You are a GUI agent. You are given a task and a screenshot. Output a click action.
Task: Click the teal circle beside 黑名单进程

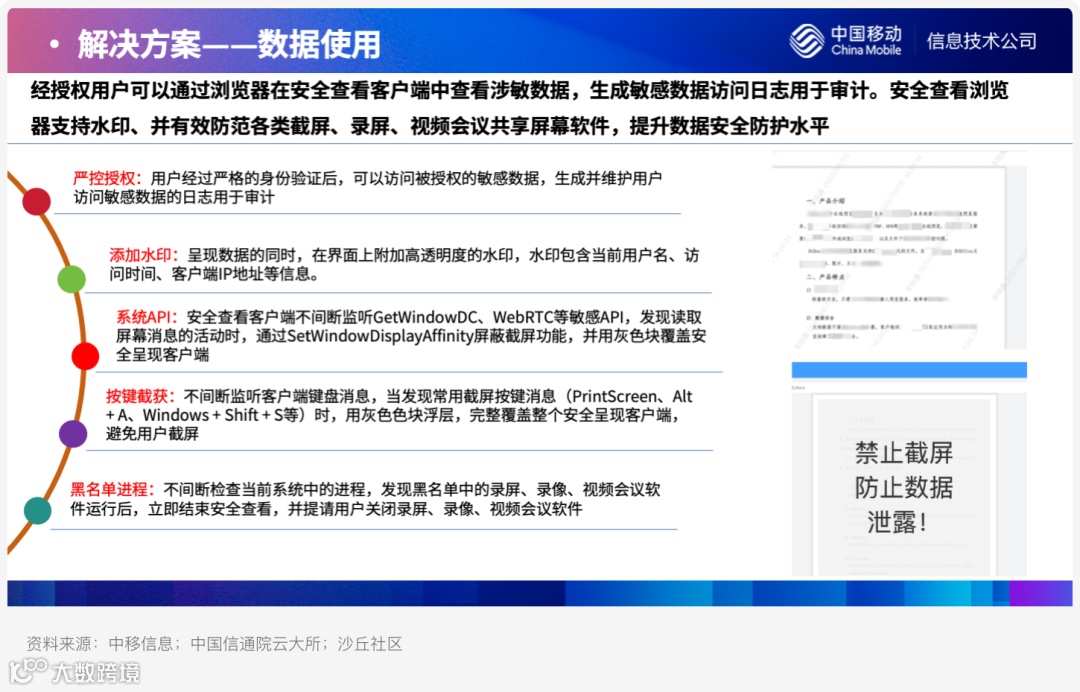pos(37,510)
